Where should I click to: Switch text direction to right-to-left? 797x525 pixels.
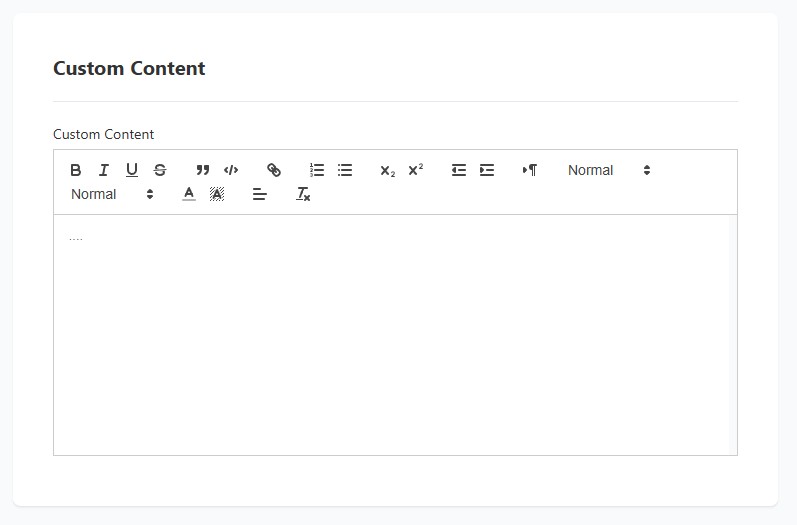click(530, 170)
